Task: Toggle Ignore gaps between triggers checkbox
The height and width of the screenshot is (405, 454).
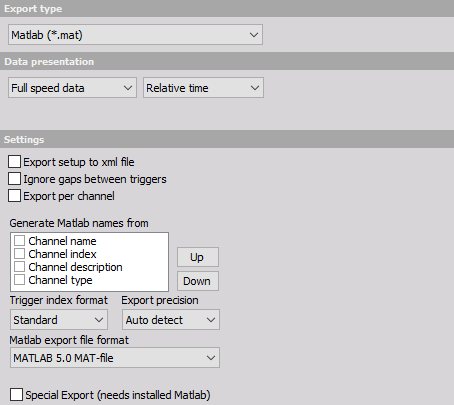Action: pyautogui.click(x=14, y=179)
